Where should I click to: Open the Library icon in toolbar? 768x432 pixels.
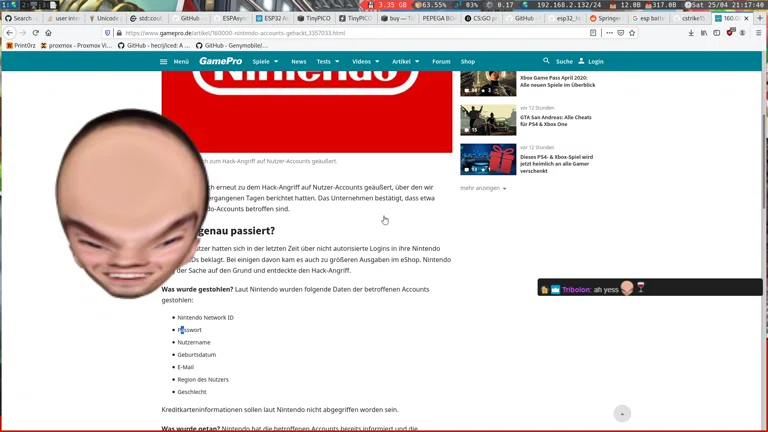704,33
